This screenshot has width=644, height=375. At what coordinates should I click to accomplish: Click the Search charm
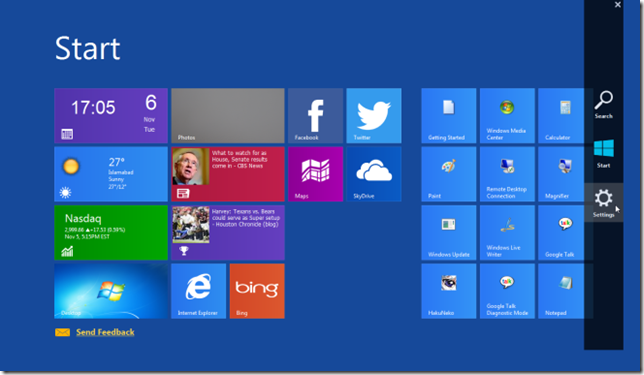click(603, 105)
